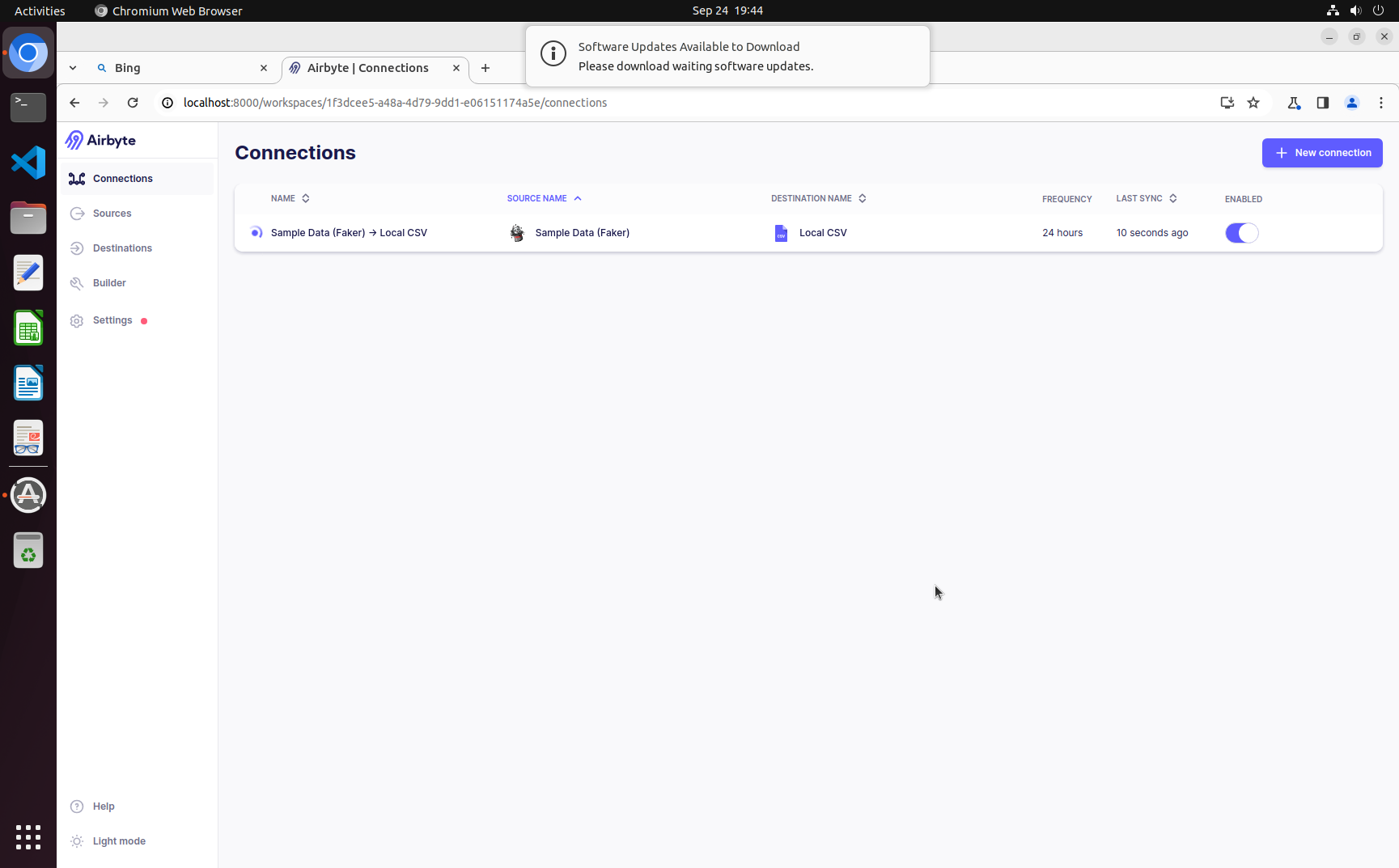Click the Sources sidebar icon
The image size is (1399, 868).
click(77, 214)
